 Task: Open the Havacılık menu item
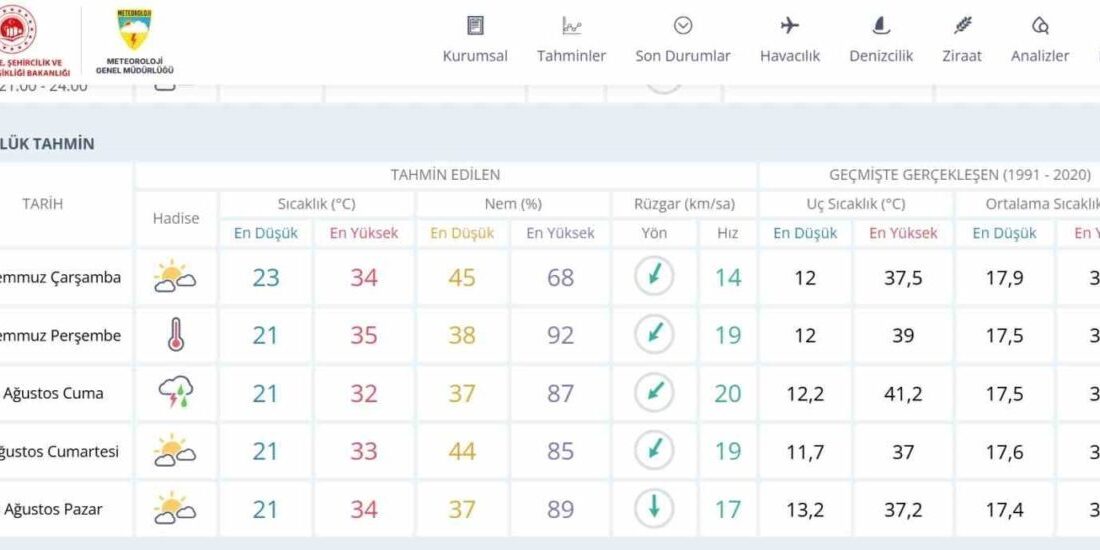pos(789,56)
